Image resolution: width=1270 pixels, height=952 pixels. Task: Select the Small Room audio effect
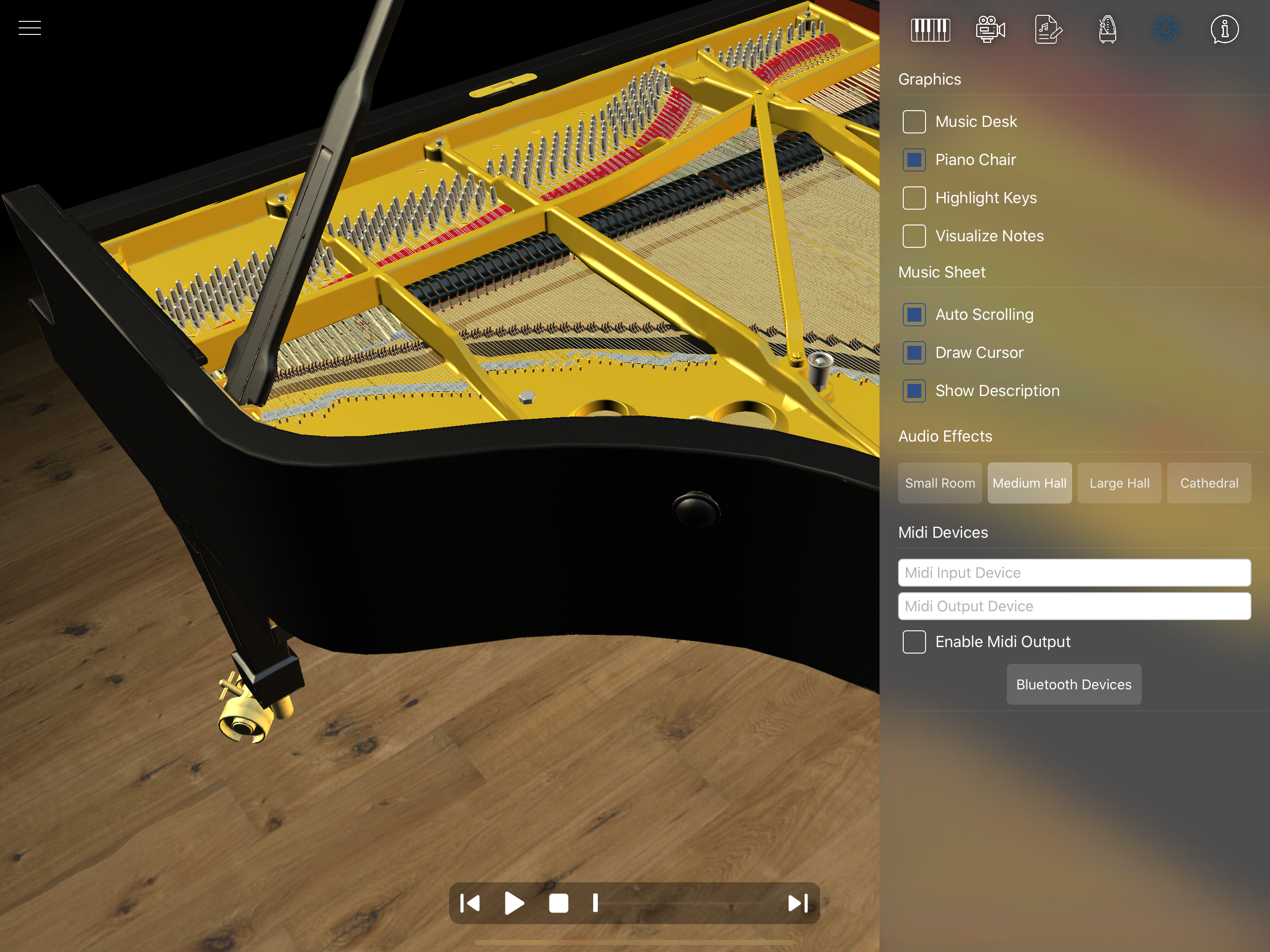pos(940,483)
